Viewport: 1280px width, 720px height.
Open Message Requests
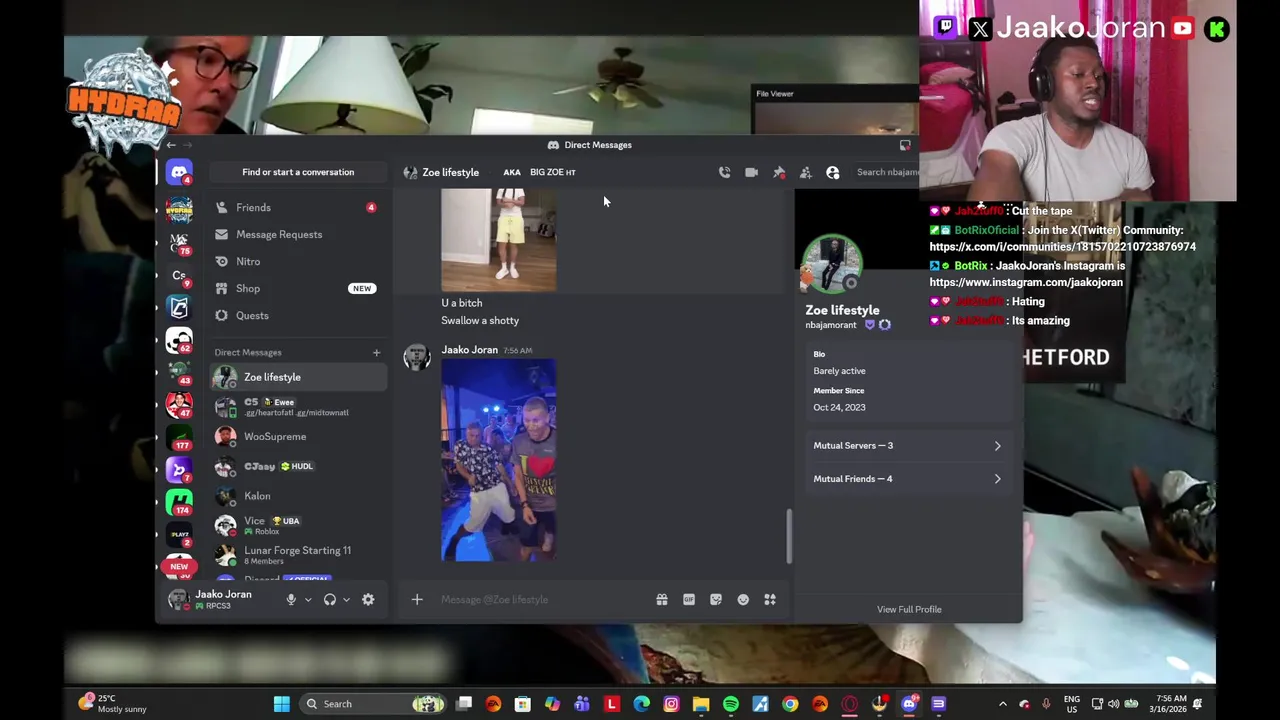(297, 234)
